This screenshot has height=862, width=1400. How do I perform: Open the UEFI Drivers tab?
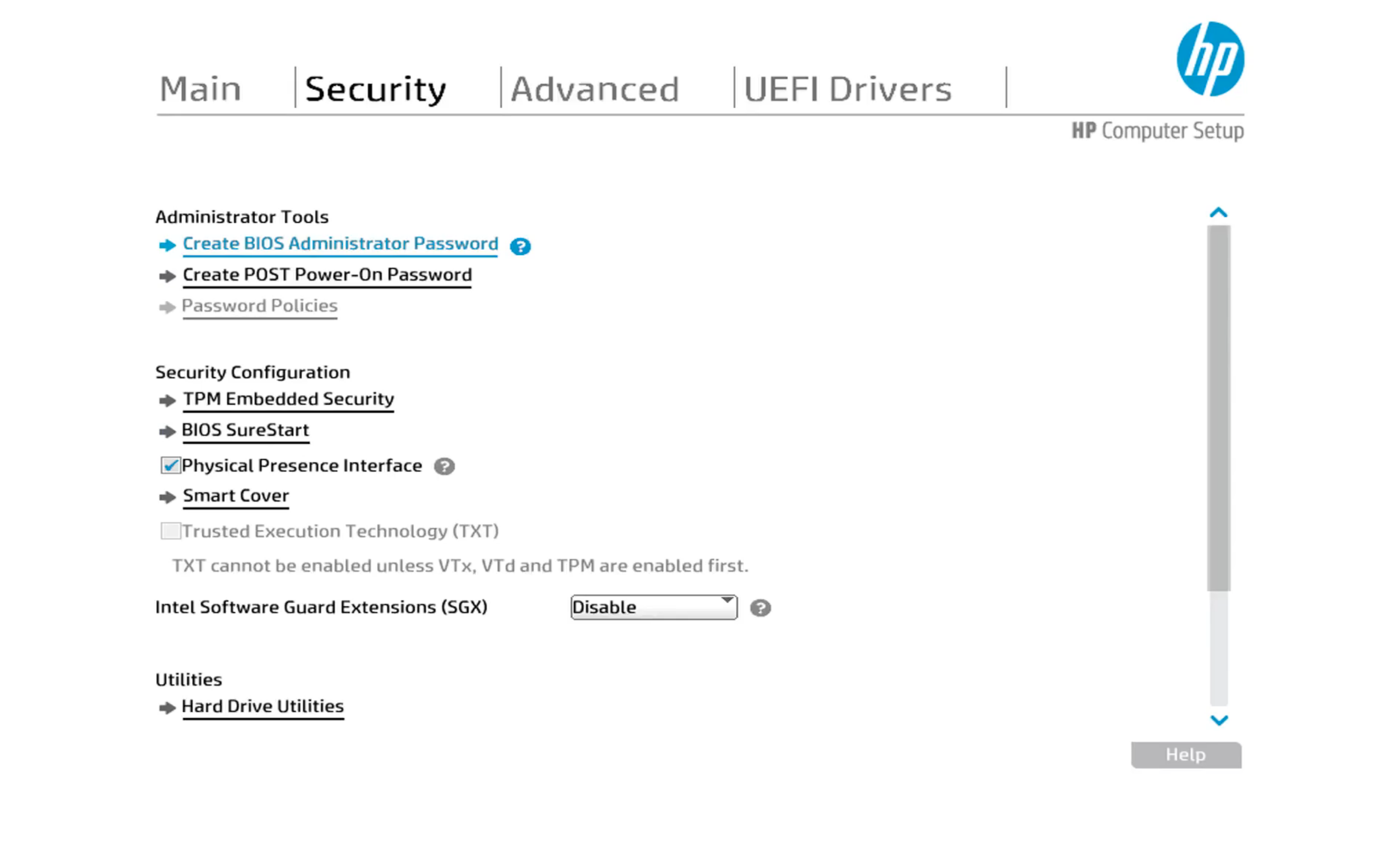click(x=847, y=89)
